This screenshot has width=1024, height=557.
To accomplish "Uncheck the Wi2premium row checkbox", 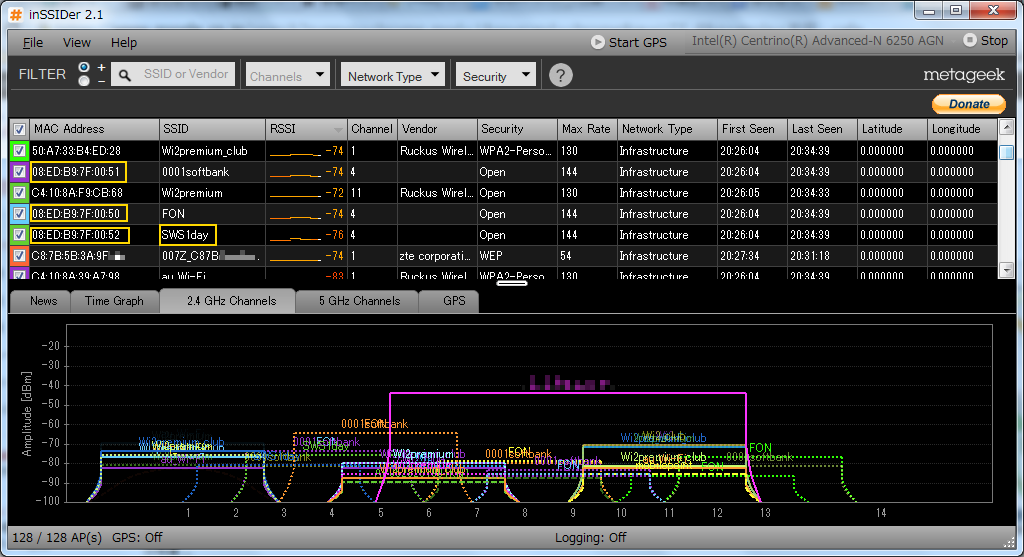I will 20,193.
